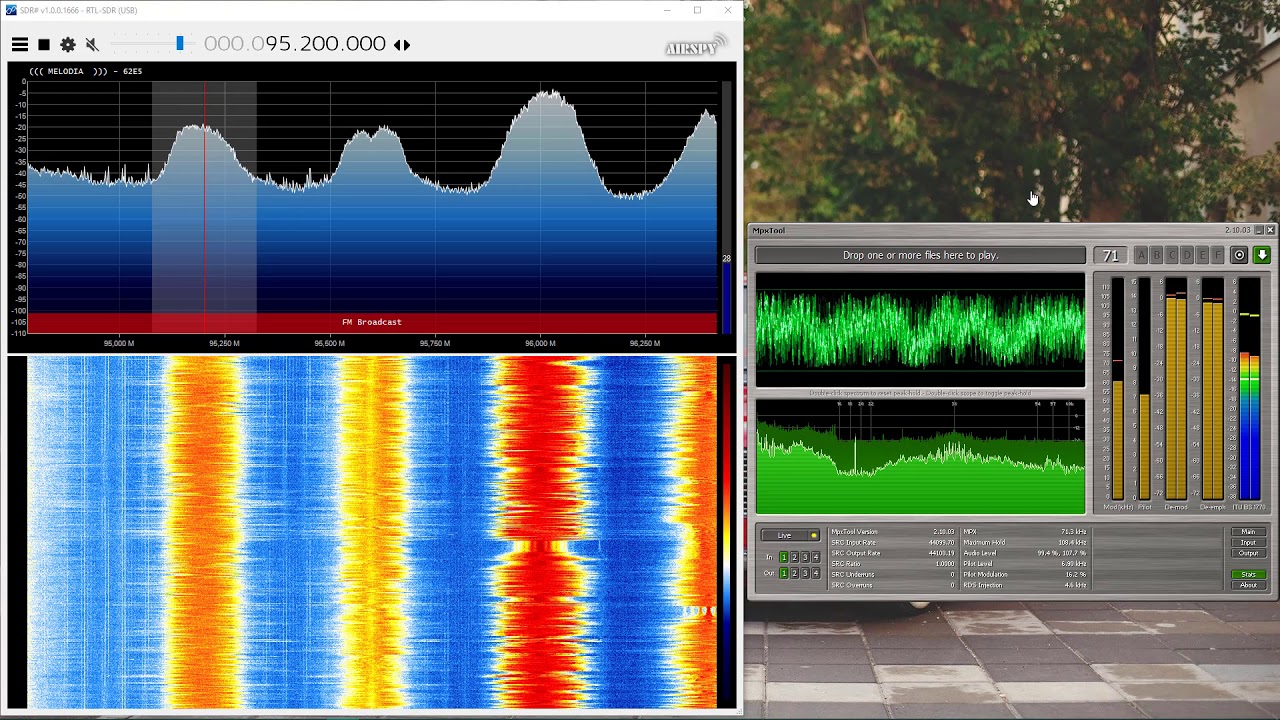1280x720 pixels.
Task: Click the MpxTool record circle icon
Action: 1239,255
